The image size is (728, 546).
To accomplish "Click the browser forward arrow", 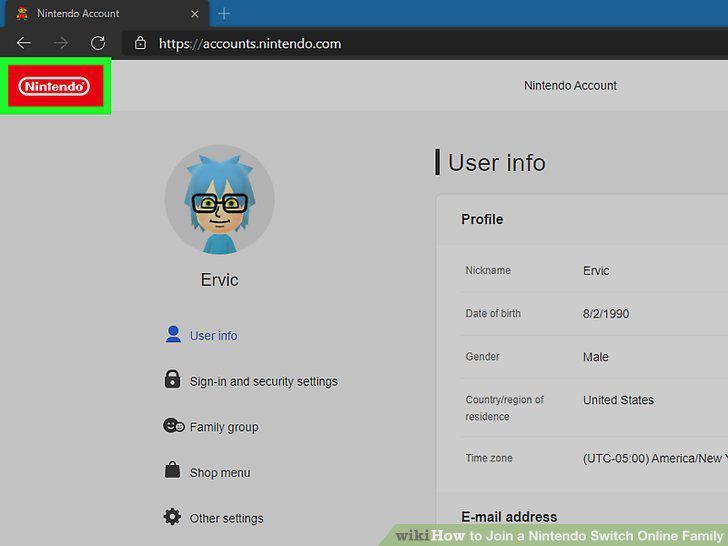I will coord(61,43).
